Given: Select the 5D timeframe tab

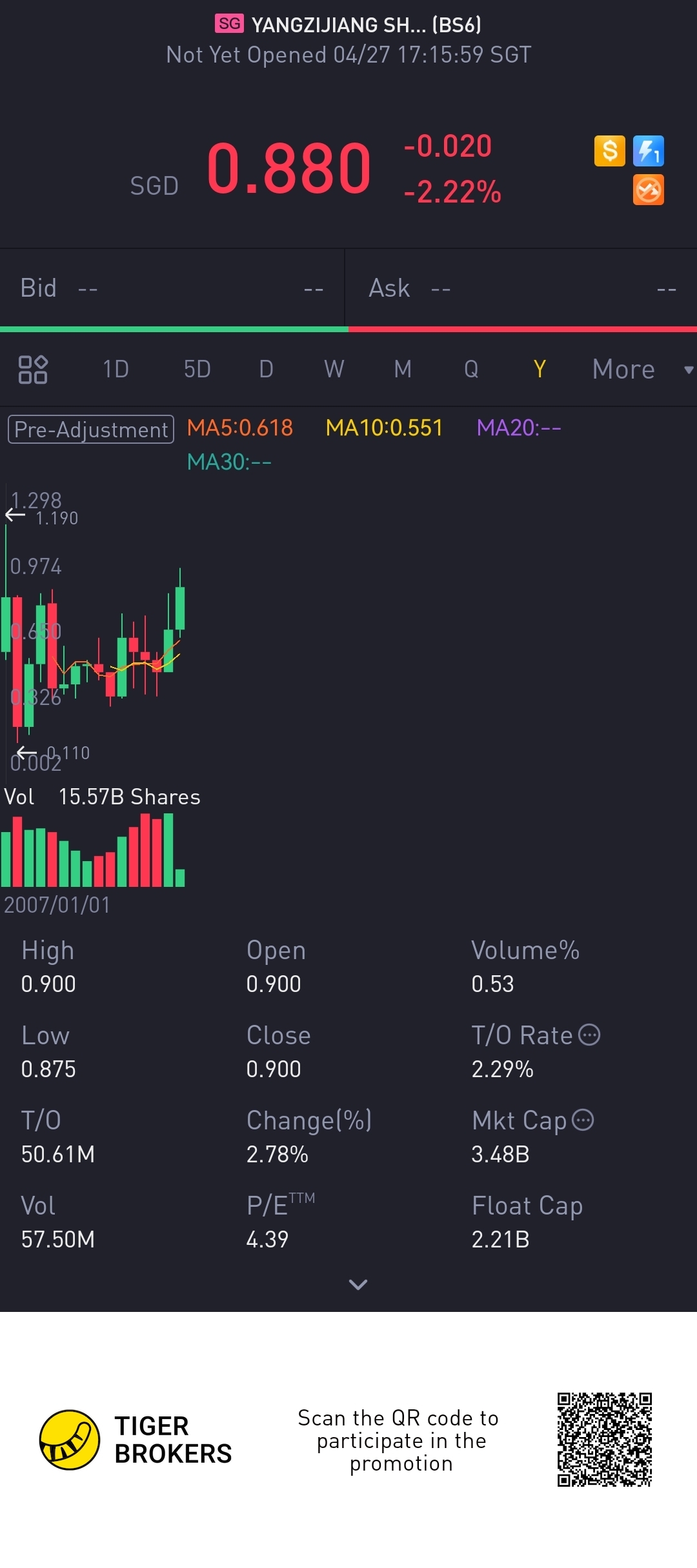Looking at the screenshot, I should tap(197, 370).
